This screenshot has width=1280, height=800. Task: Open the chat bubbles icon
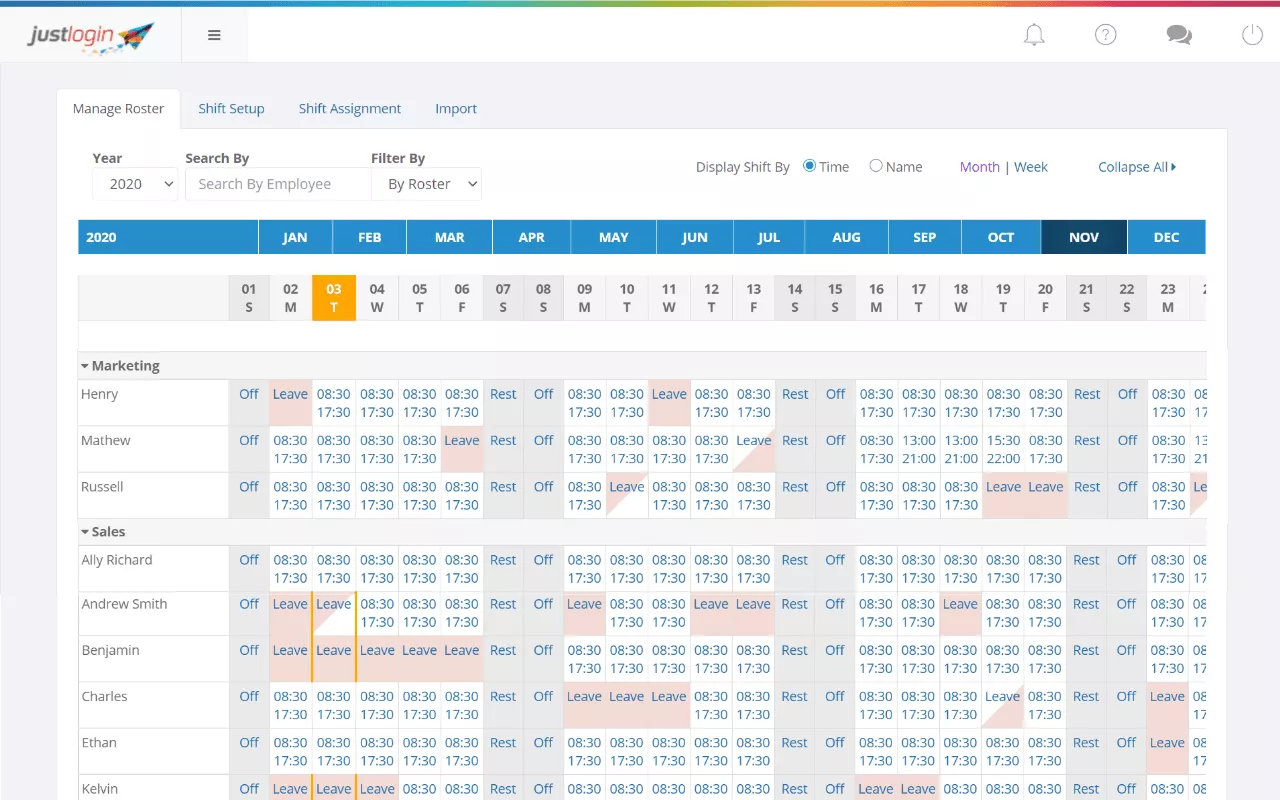[x=1179, y=35]
